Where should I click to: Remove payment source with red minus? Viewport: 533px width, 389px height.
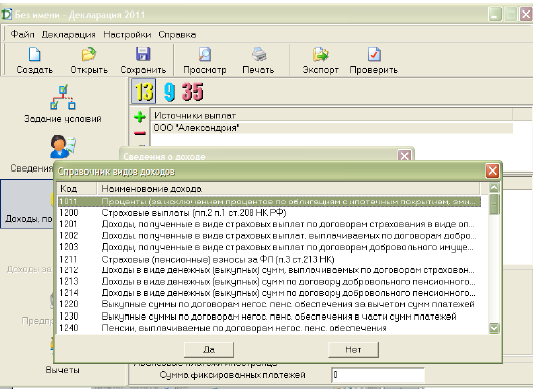point(140,133)
